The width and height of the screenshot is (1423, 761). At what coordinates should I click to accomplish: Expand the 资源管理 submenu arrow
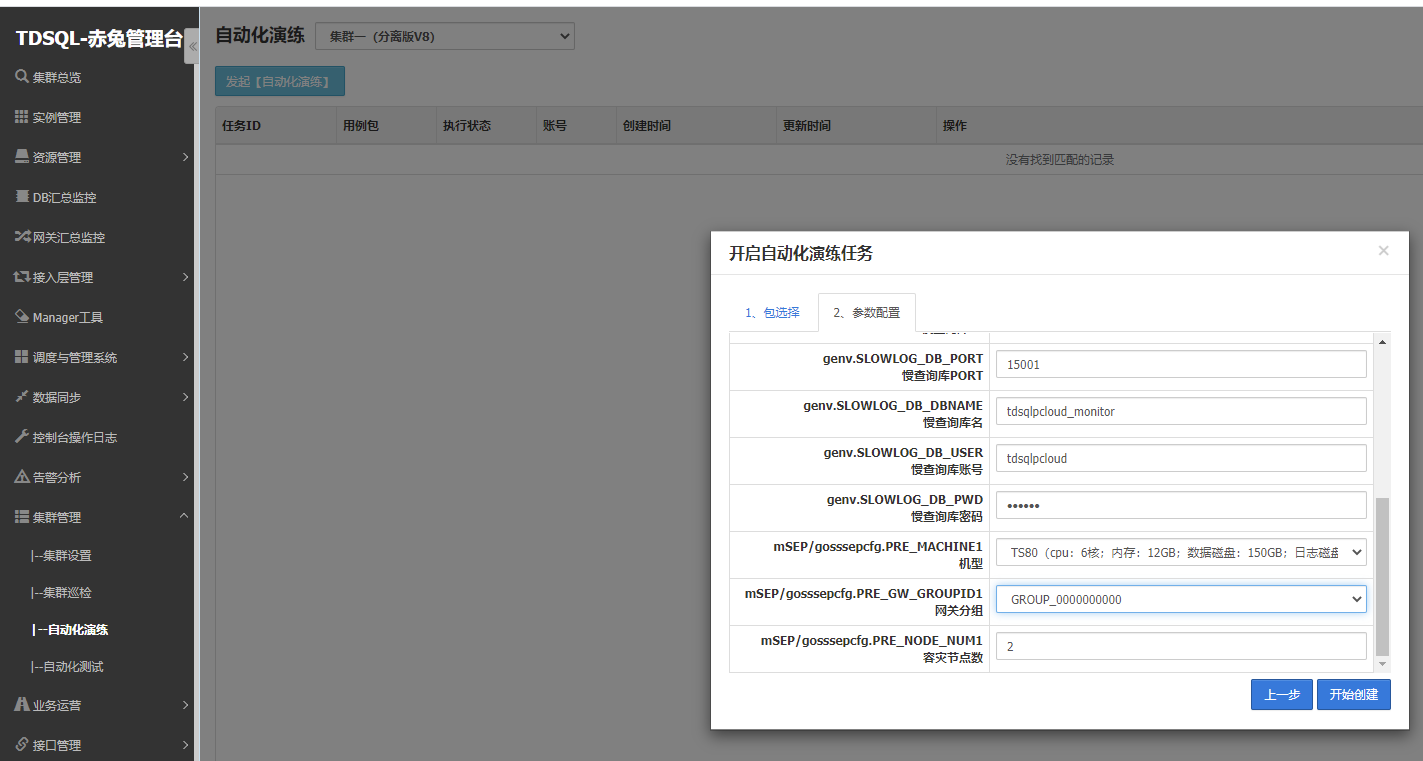click(x=185, y=157)
